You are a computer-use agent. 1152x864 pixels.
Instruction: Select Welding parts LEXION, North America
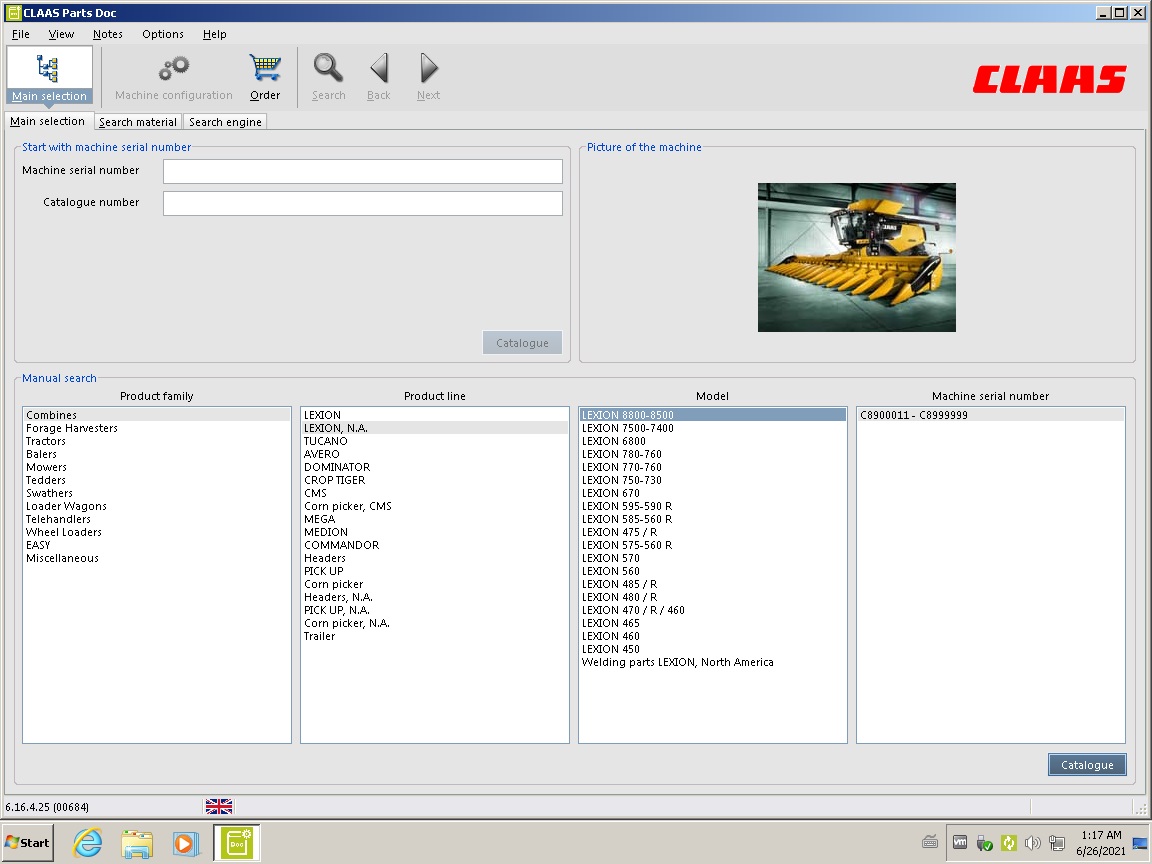point(713,662)
